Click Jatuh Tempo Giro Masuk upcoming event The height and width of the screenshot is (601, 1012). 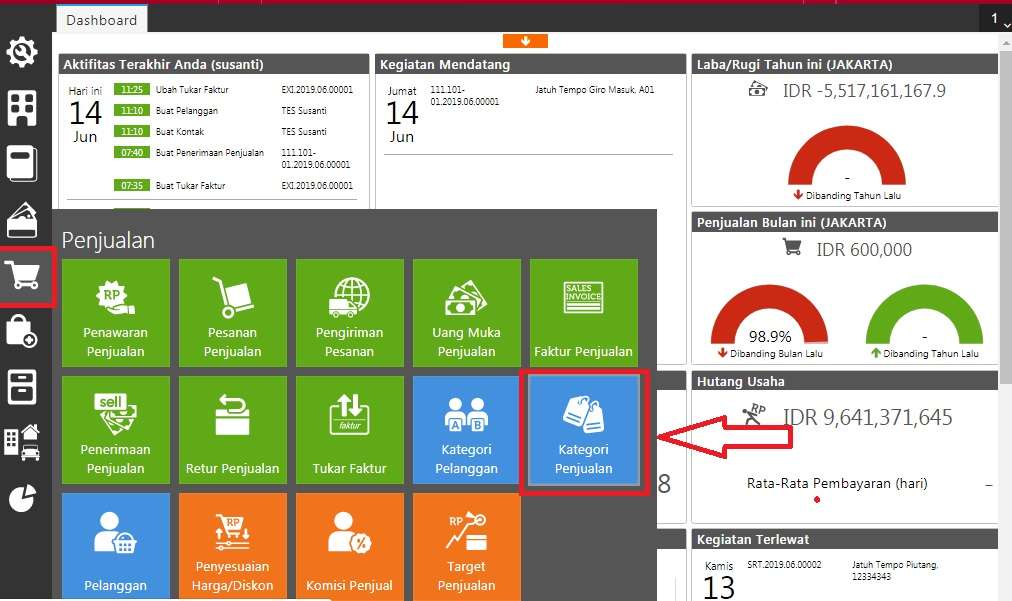[x=594, y=90]
